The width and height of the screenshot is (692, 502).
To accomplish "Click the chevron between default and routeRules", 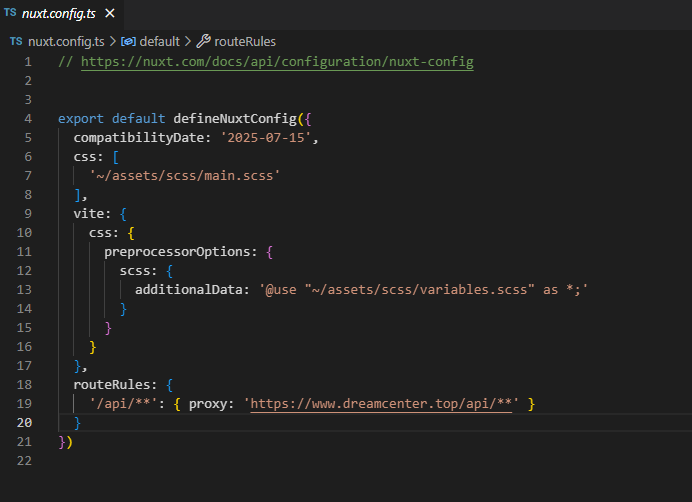I will point(187,42).
